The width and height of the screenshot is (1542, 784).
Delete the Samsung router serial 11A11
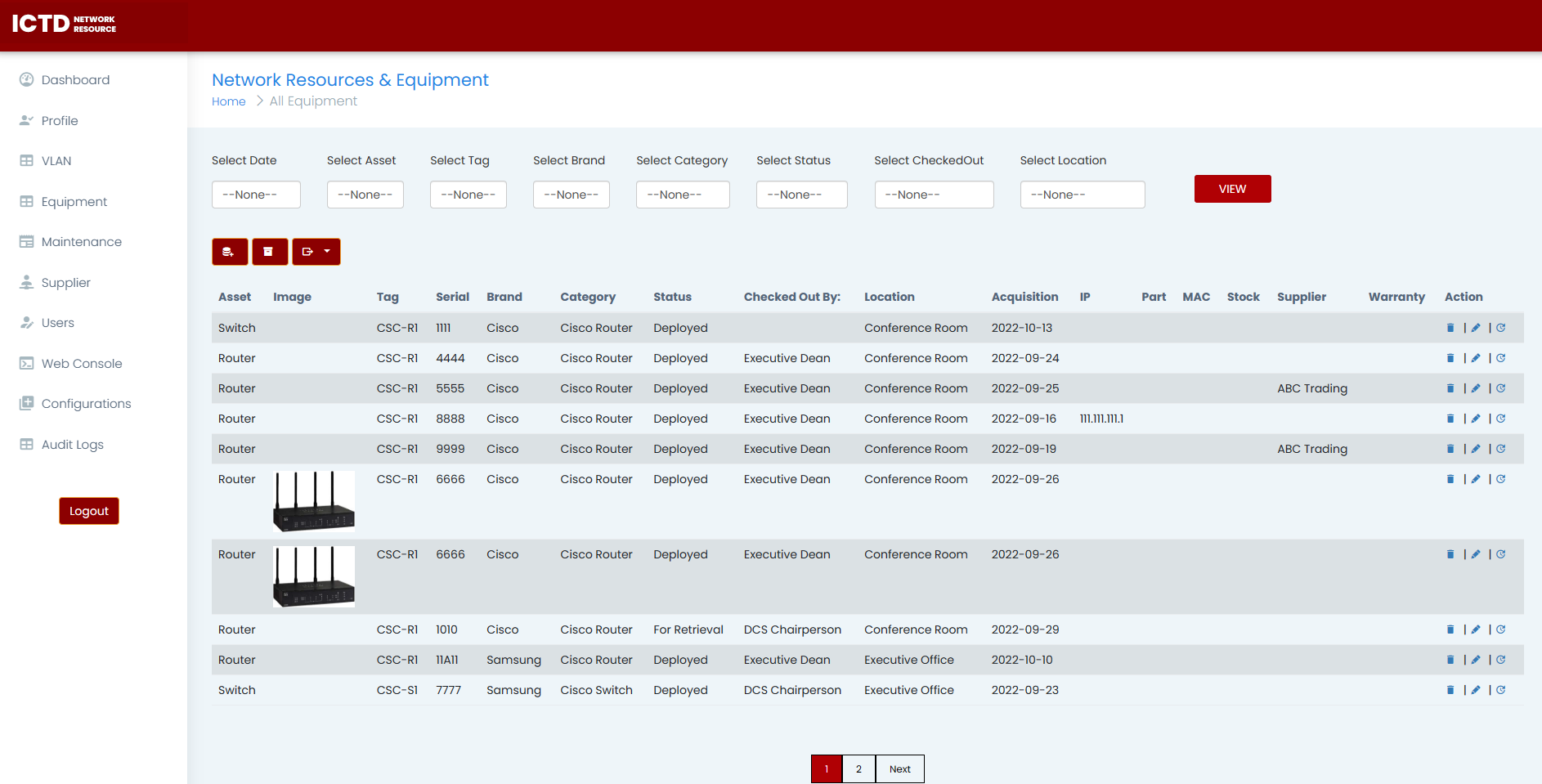tap(1450, 660)
